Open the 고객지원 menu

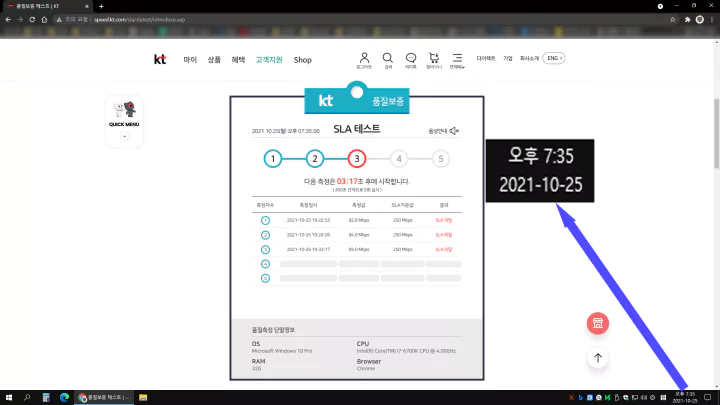click(269, 60)
